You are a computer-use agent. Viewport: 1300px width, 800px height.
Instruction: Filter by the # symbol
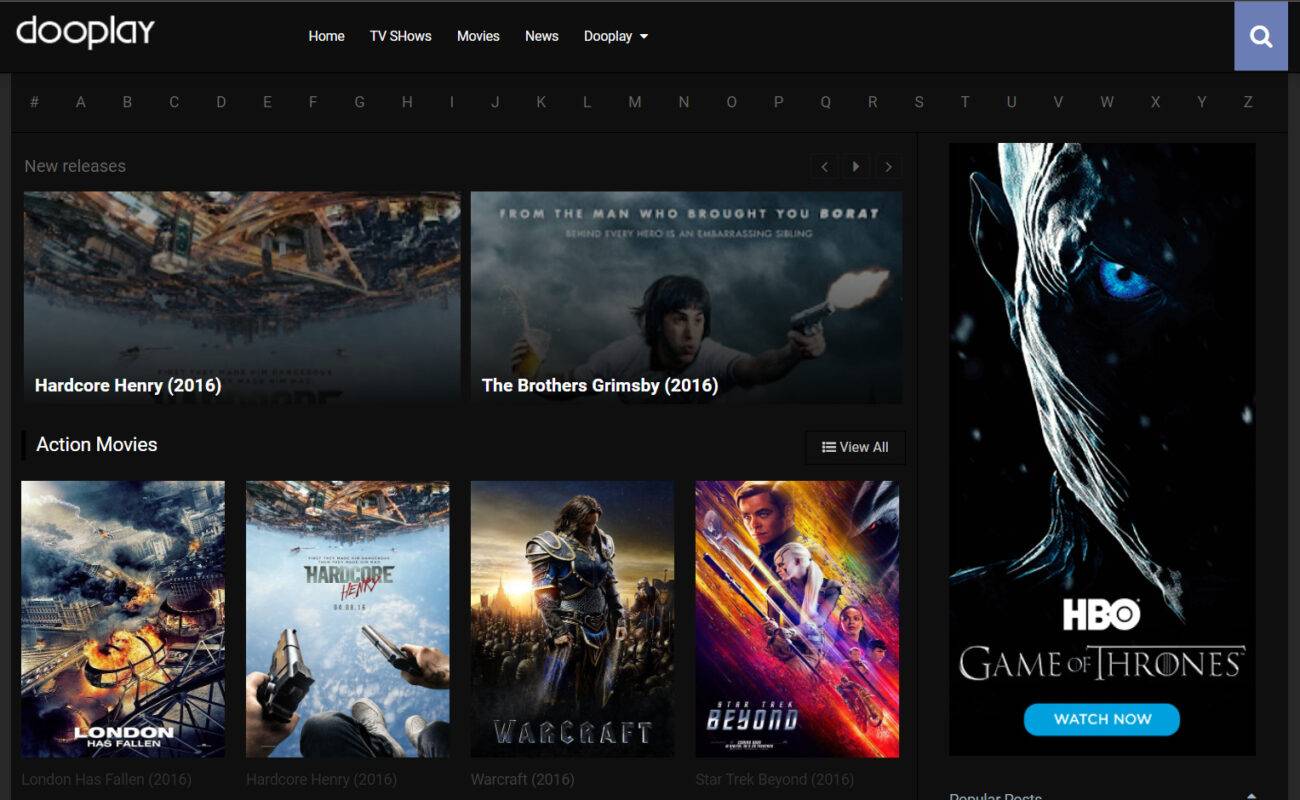pos(34,102)
